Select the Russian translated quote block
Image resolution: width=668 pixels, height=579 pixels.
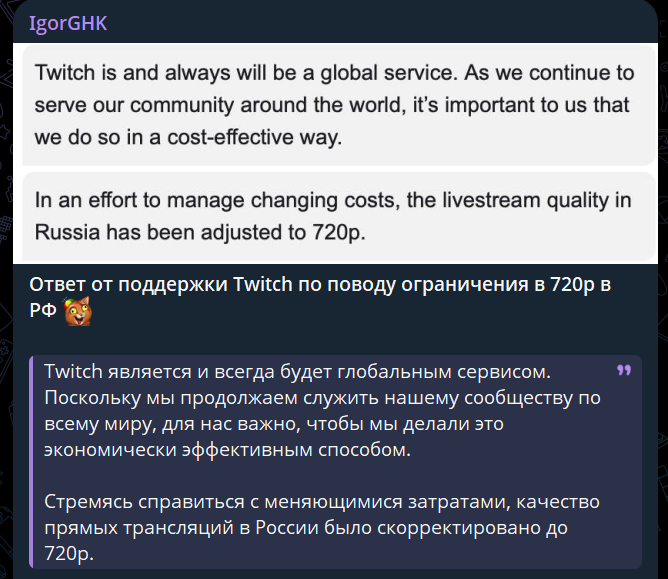335,462
